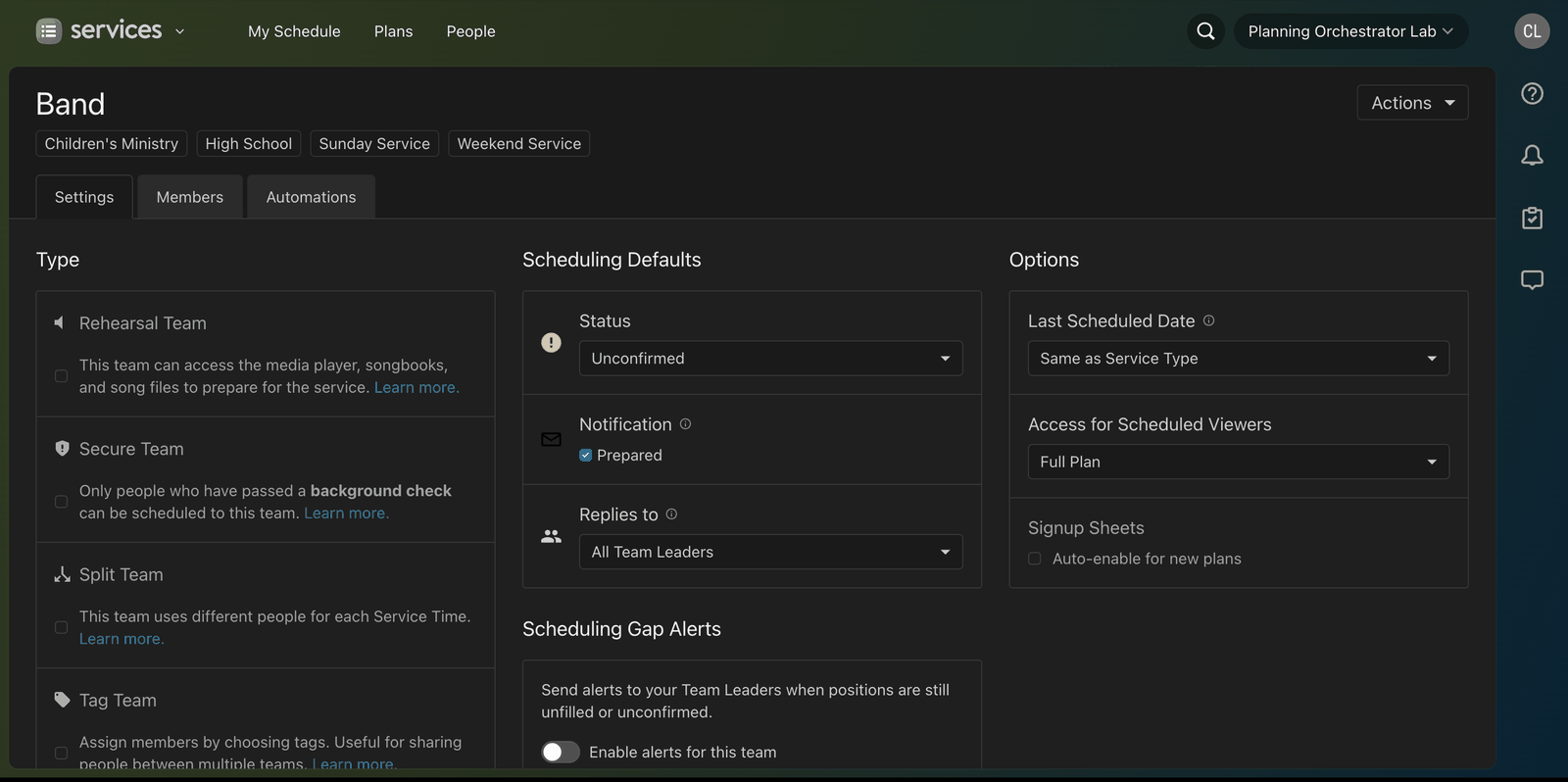Click the Tag Team tag icon
Viewport: 1568px width, 782px height.
[x=62, y=700]
